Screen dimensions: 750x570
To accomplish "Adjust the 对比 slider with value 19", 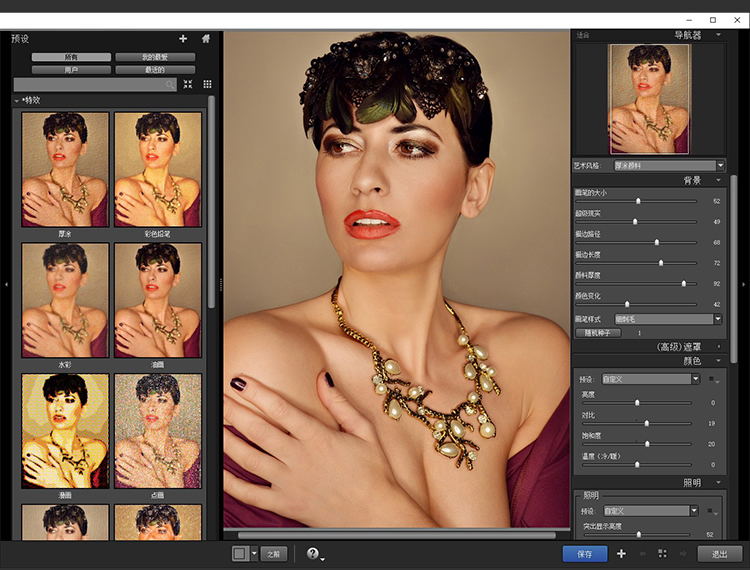I will point(647,423).
